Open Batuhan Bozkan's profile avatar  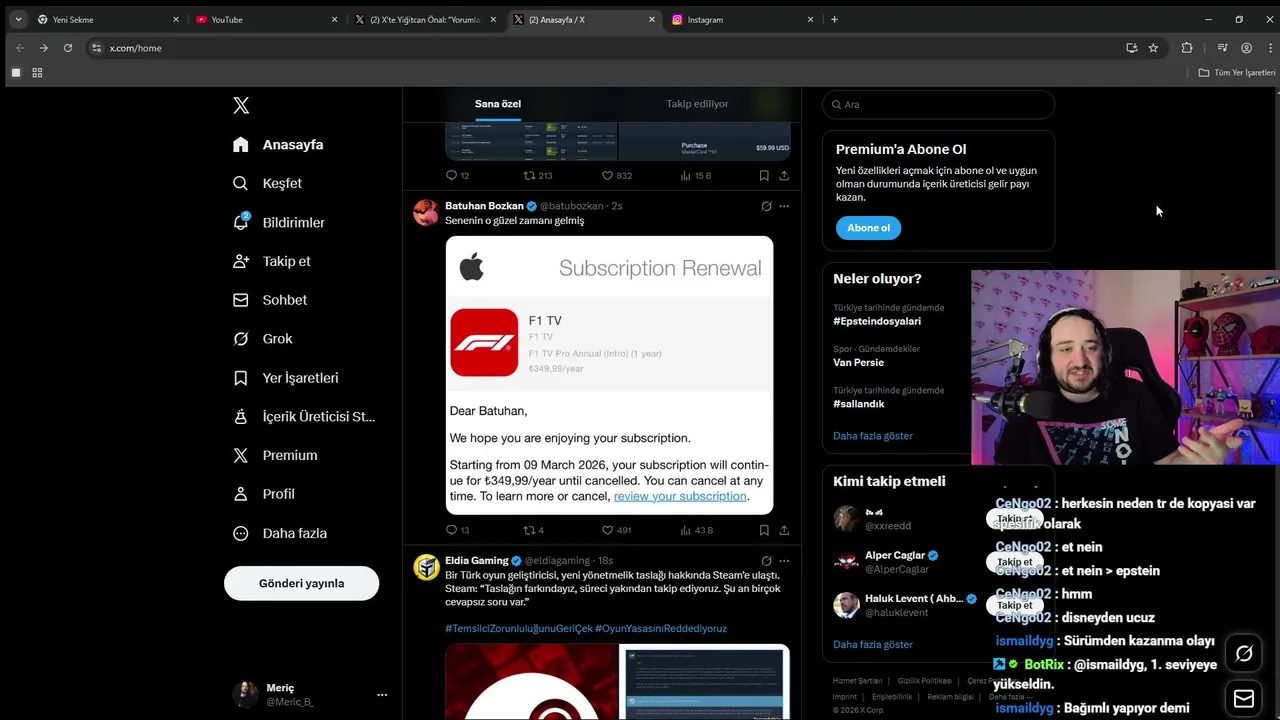pos(426,212)
